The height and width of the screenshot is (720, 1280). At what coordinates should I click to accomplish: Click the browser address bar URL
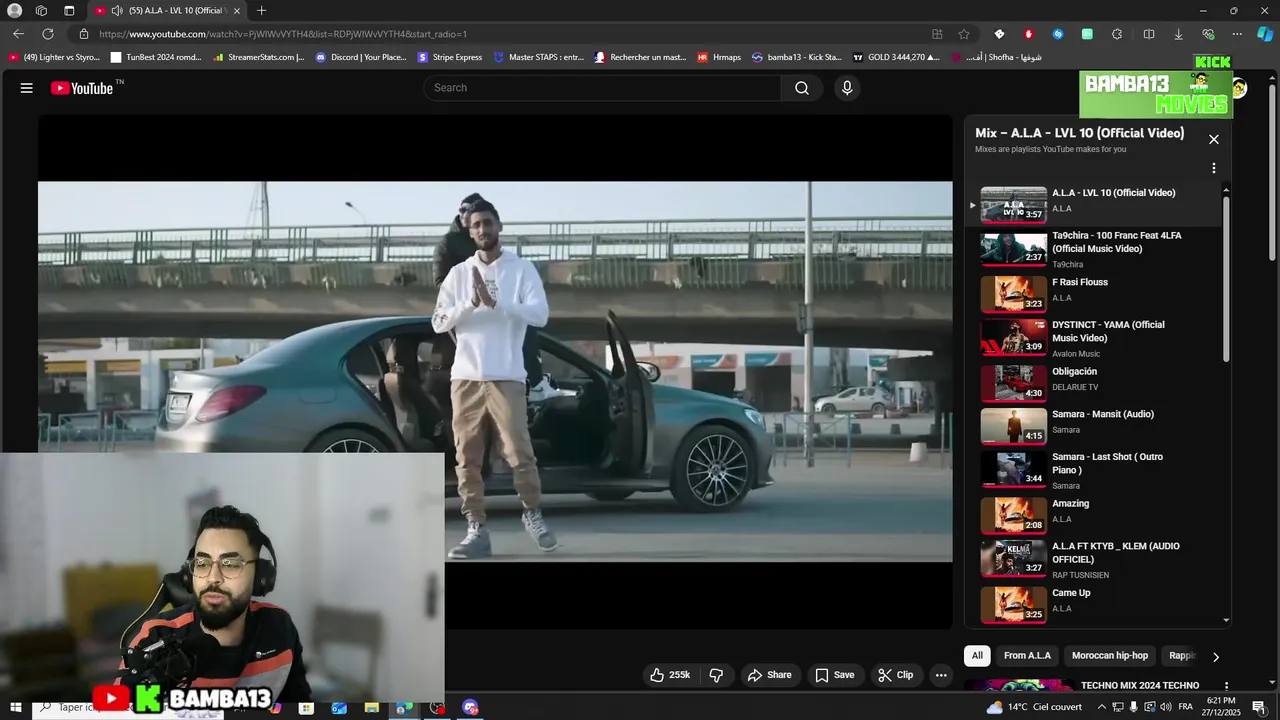pos(283,34)
